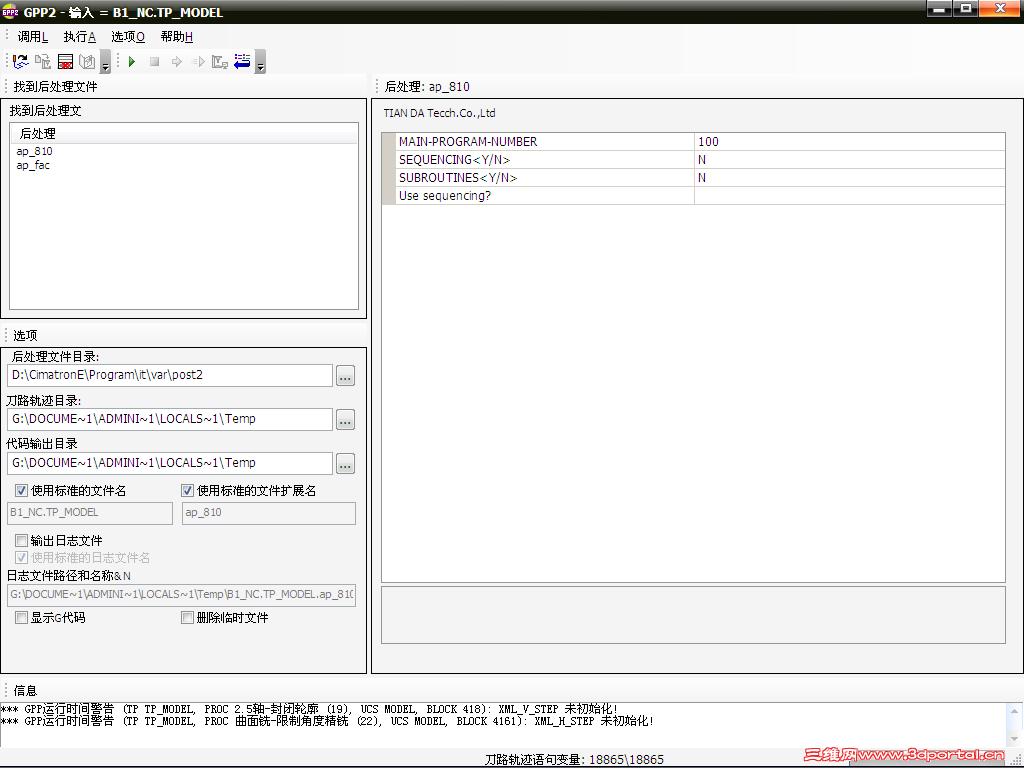Edit SUBROUTINES<Y/N> value cell

click(x=849, y=178)
